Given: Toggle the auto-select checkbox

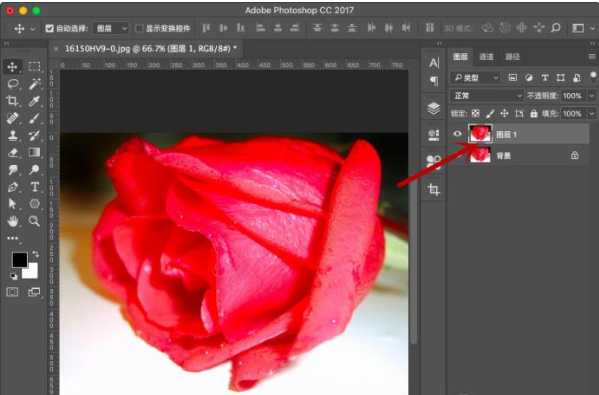Looking at the screenshot, I should (49, 28).
